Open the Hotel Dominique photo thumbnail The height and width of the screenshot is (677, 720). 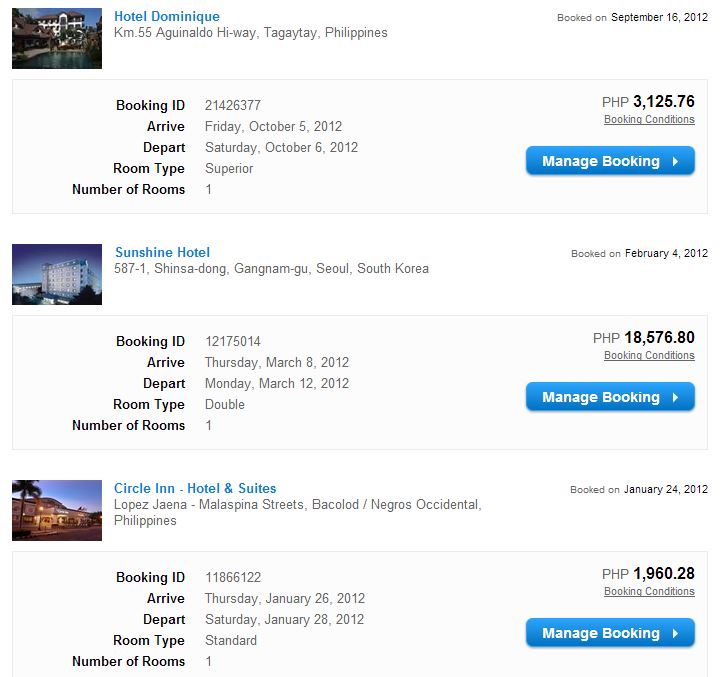[x=57, y=38]
